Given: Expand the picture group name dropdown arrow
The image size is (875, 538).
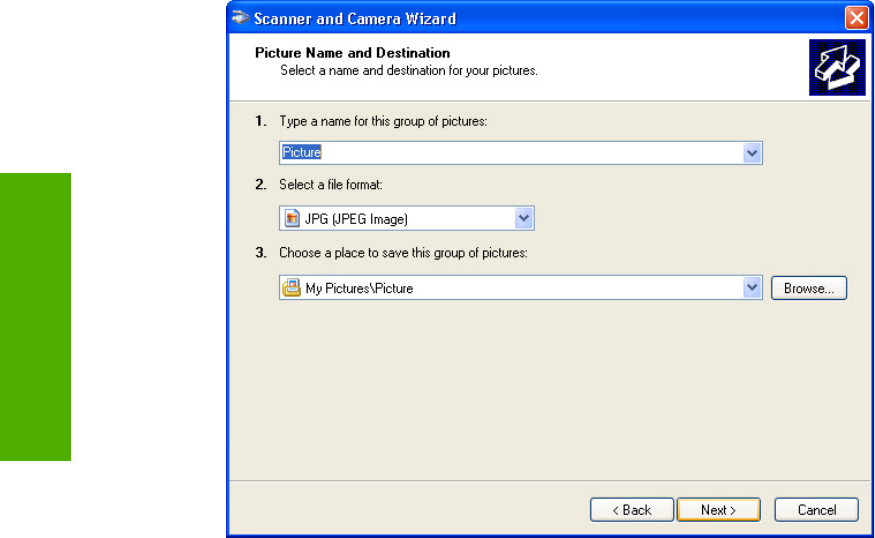Looking at the screenshot, I should tap(753, 153).
